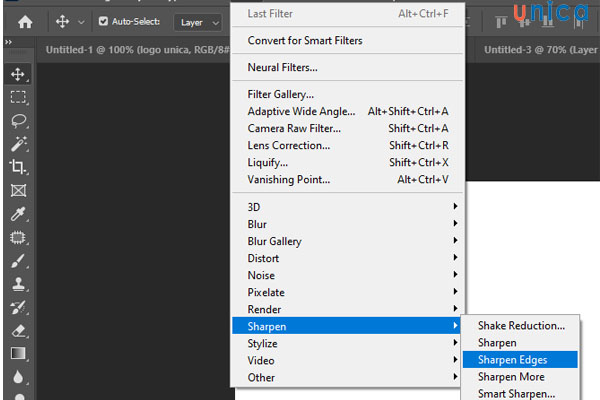Image resolution: width=600 pixels, height=400 pixels.
Task: Open the Move tool preset picker arrow
Action: 82,22
